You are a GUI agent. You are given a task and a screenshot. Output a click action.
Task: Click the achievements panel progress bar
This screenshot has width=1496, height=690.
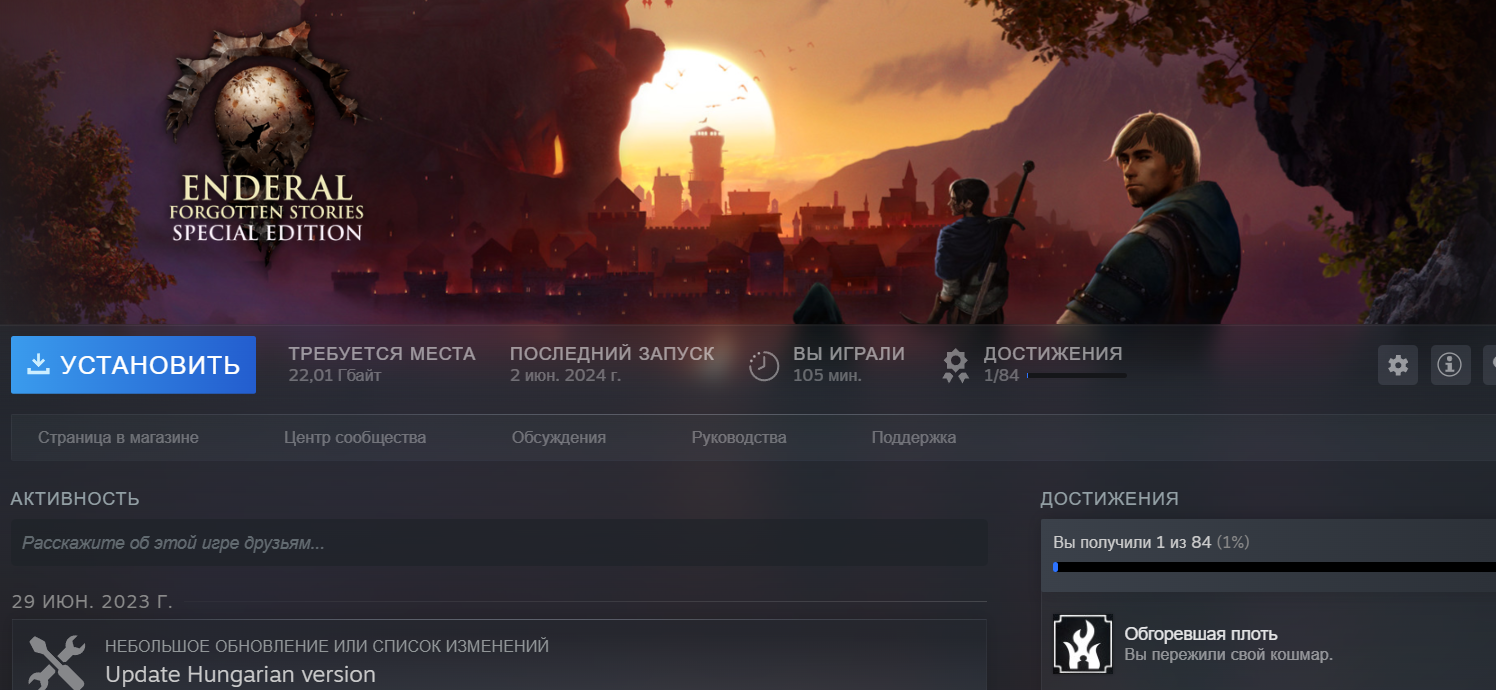1274,567
